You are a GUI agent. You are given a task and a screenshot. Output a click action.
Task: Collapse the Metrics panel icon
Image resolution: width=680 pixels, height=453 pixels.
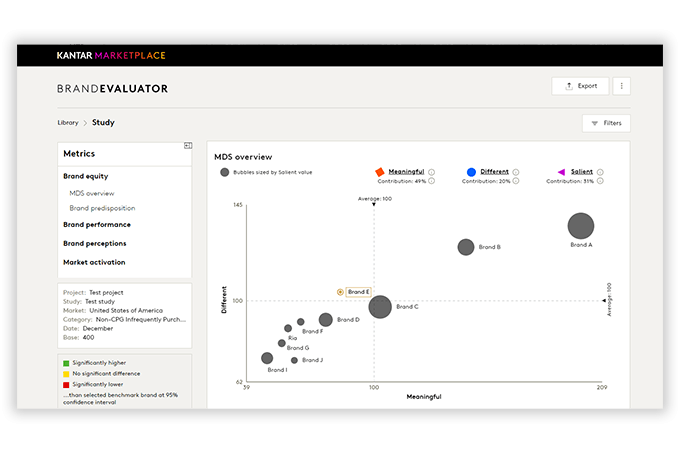pyautogui.click(x=188, y=146)
